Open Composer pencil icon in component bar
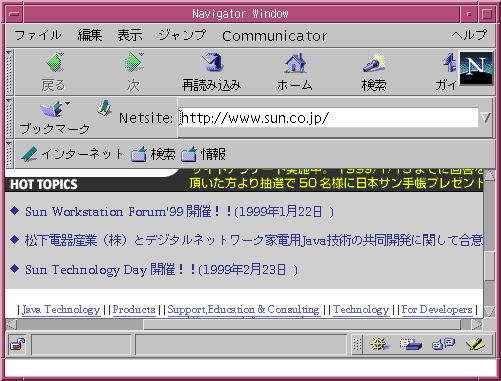 point(476,344)
